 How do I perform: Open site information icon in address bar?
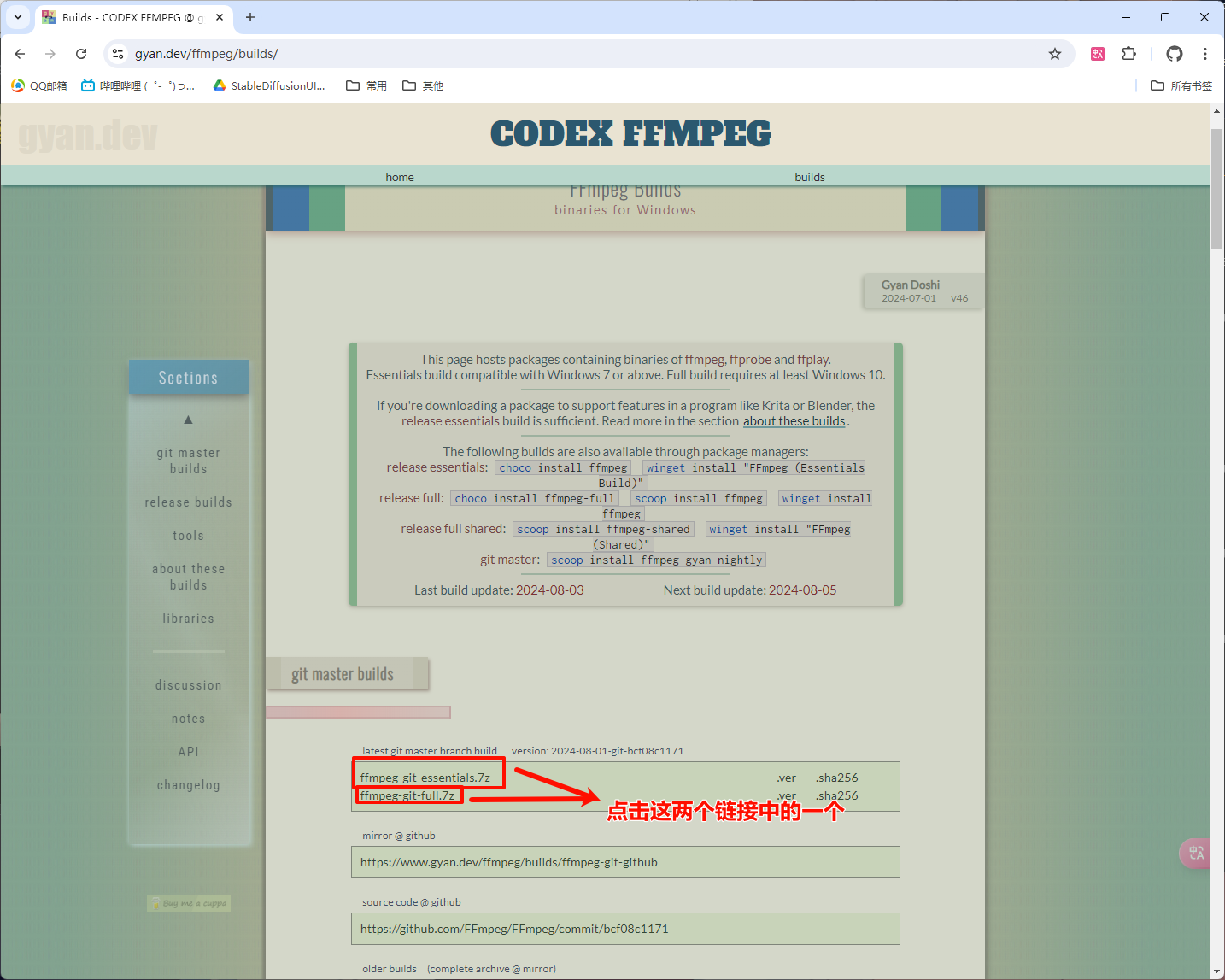pyautogui.click(x=118, y=54)
